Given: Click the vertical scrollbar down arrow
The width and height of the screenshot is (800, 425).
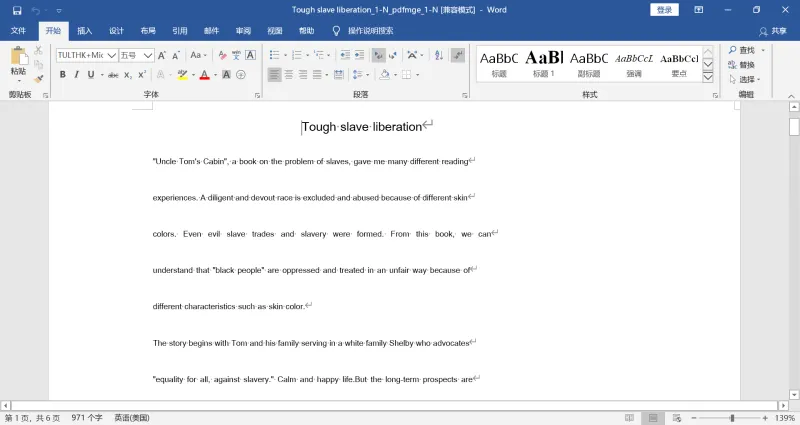Looking at the screenshot, I should (x=794, y=394).
